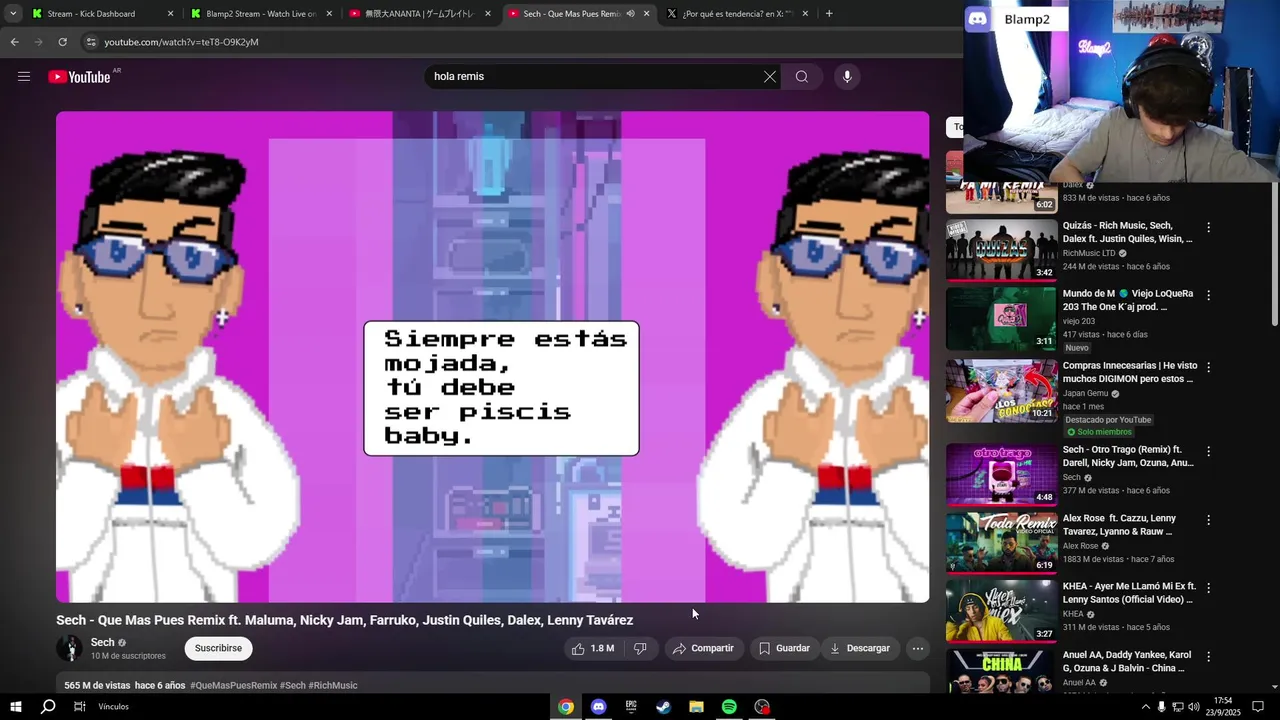Open options for Anuel AA China video
Image resolution: width=1280 pixels, height=720 pixels.
(1208, 657)
